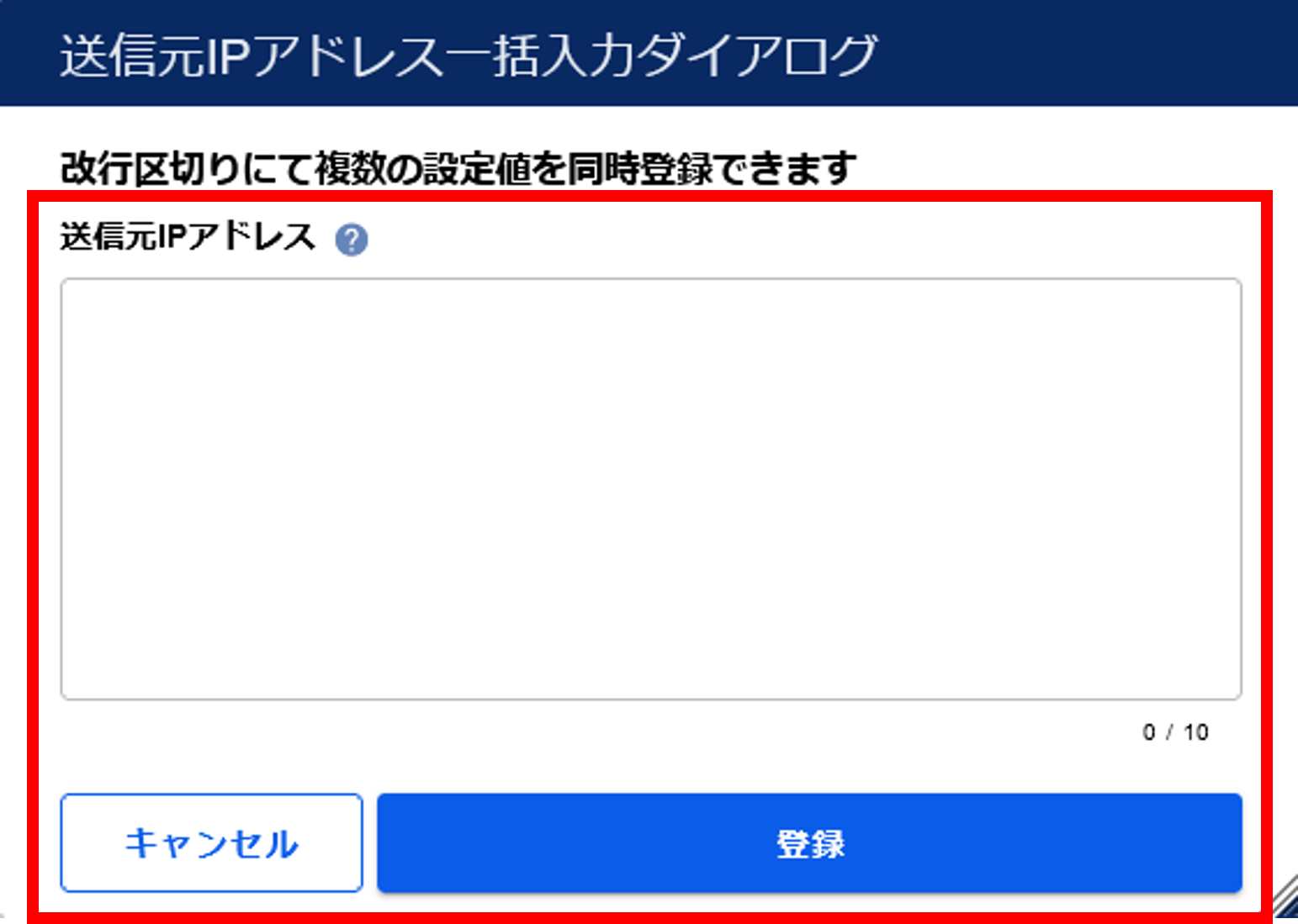Focus the 送信元IPアドレス multiline text area
This screenshot has width=1298, height=924.
pyautogui.click(x=651, y=489)
